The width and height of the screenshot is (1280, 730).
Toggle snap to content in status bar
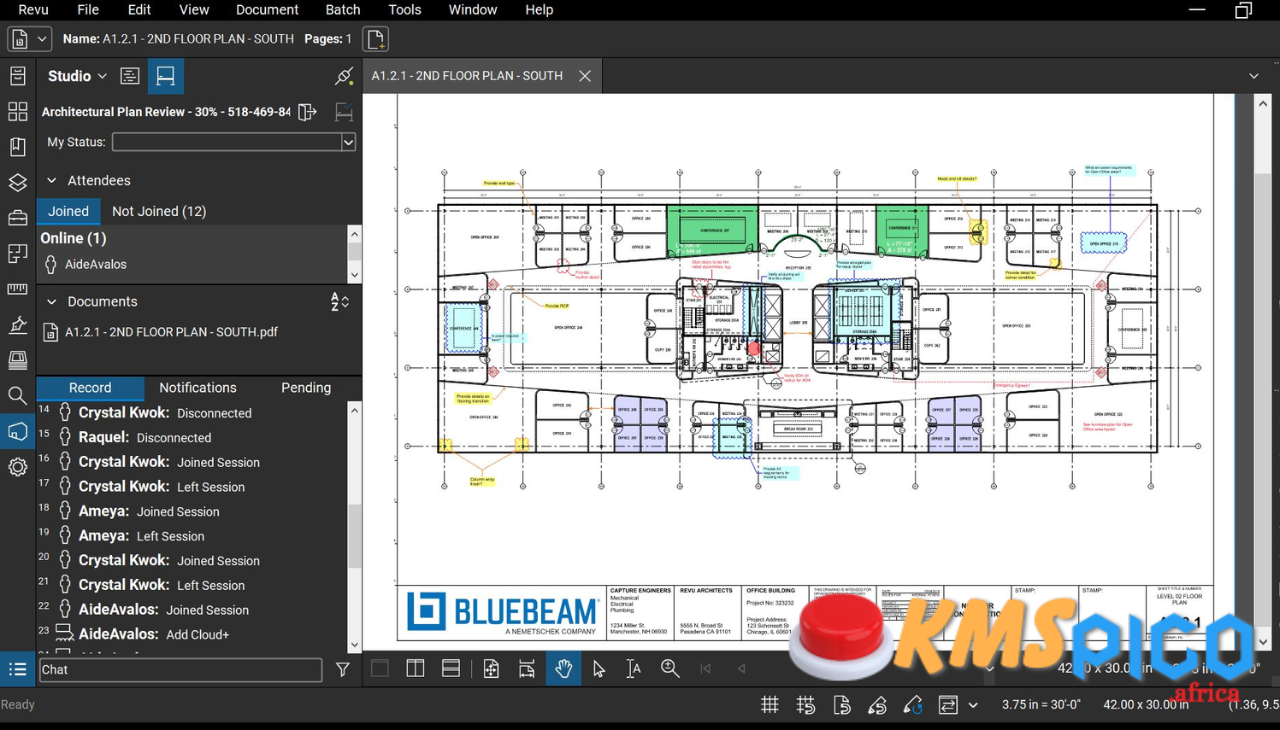[x=842, y=705]
